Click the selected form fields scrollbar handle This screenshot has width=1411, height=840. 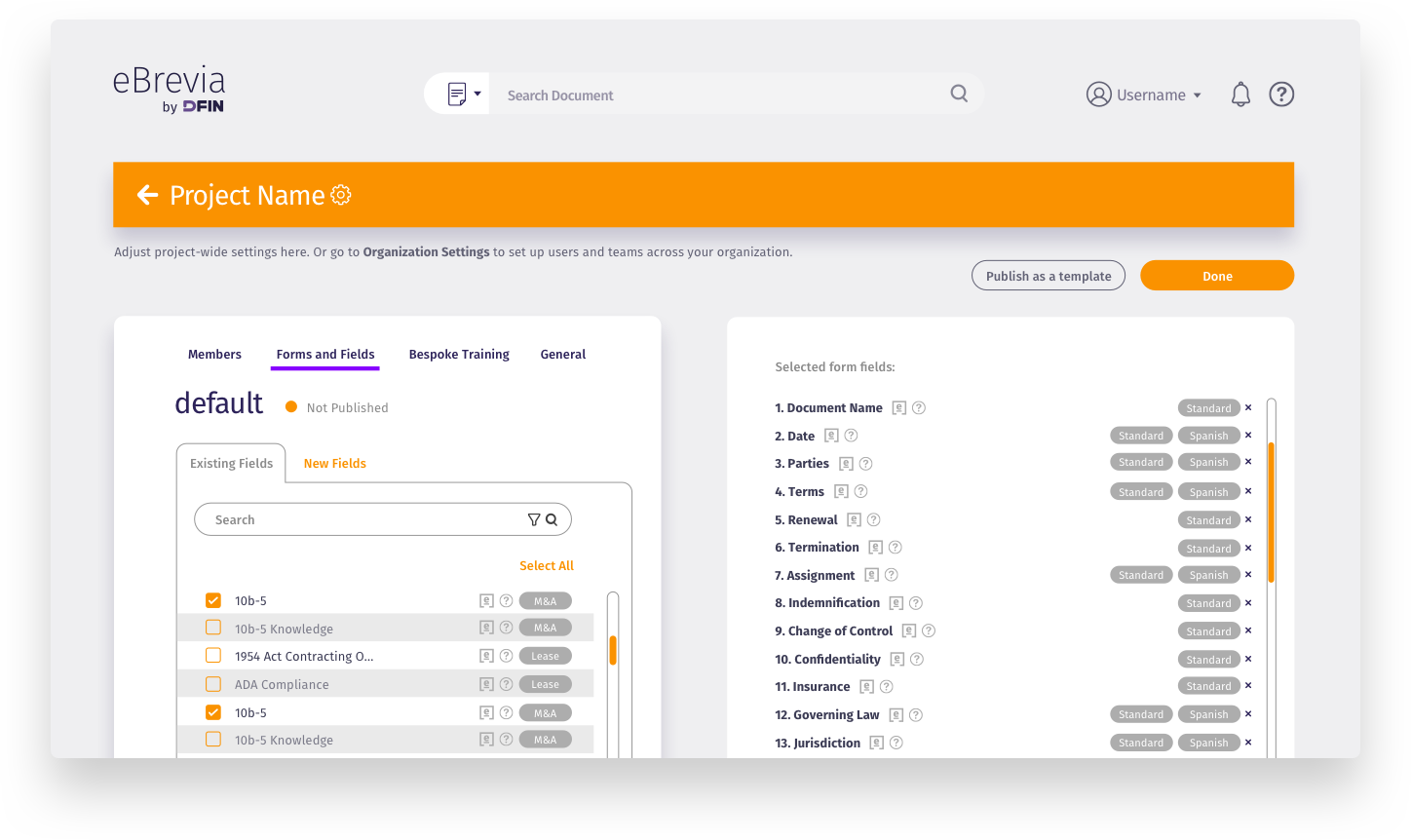1271,512
